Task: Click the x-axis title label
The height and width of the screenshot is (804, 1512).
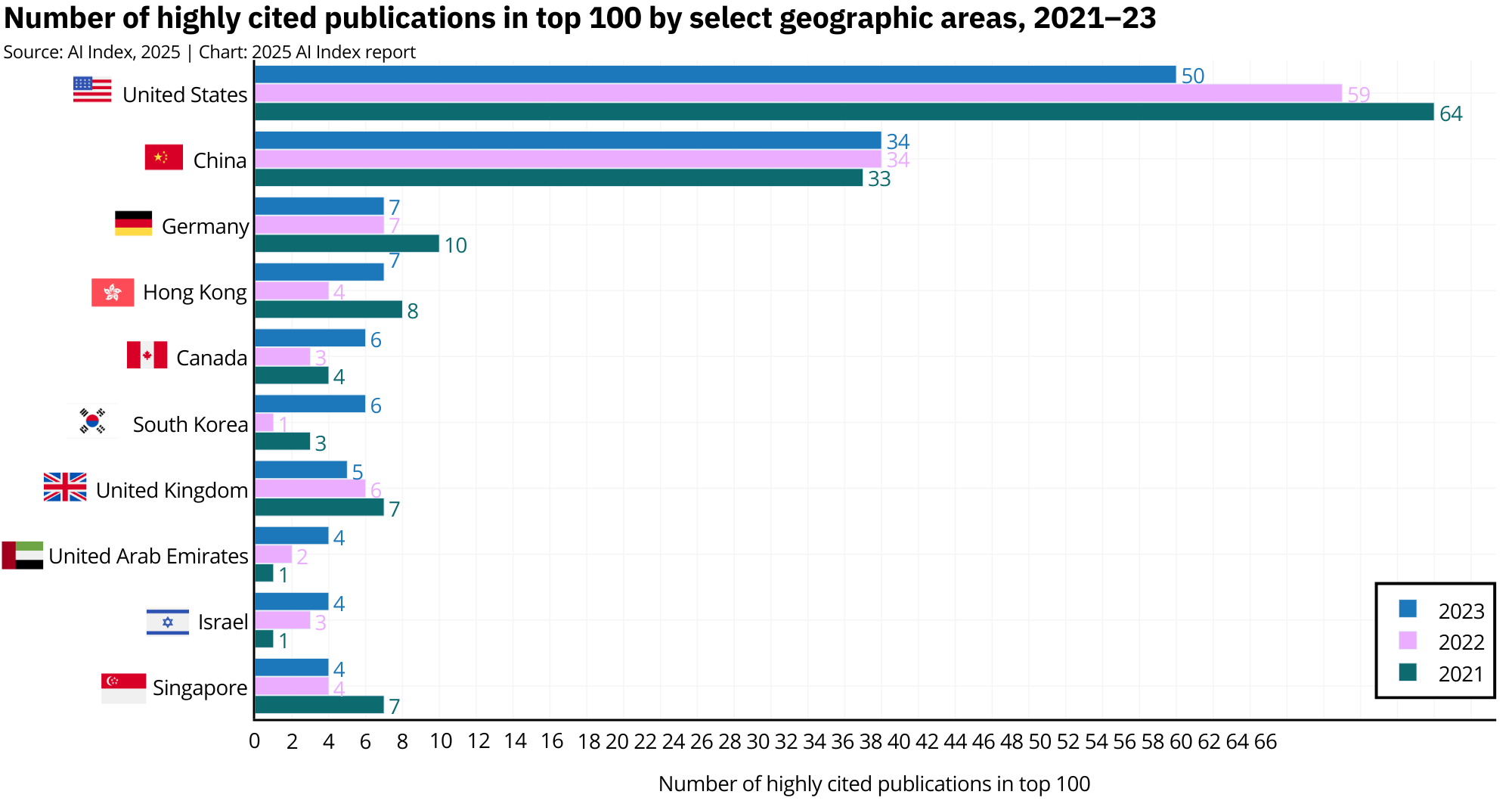Action: click(874, 784)
